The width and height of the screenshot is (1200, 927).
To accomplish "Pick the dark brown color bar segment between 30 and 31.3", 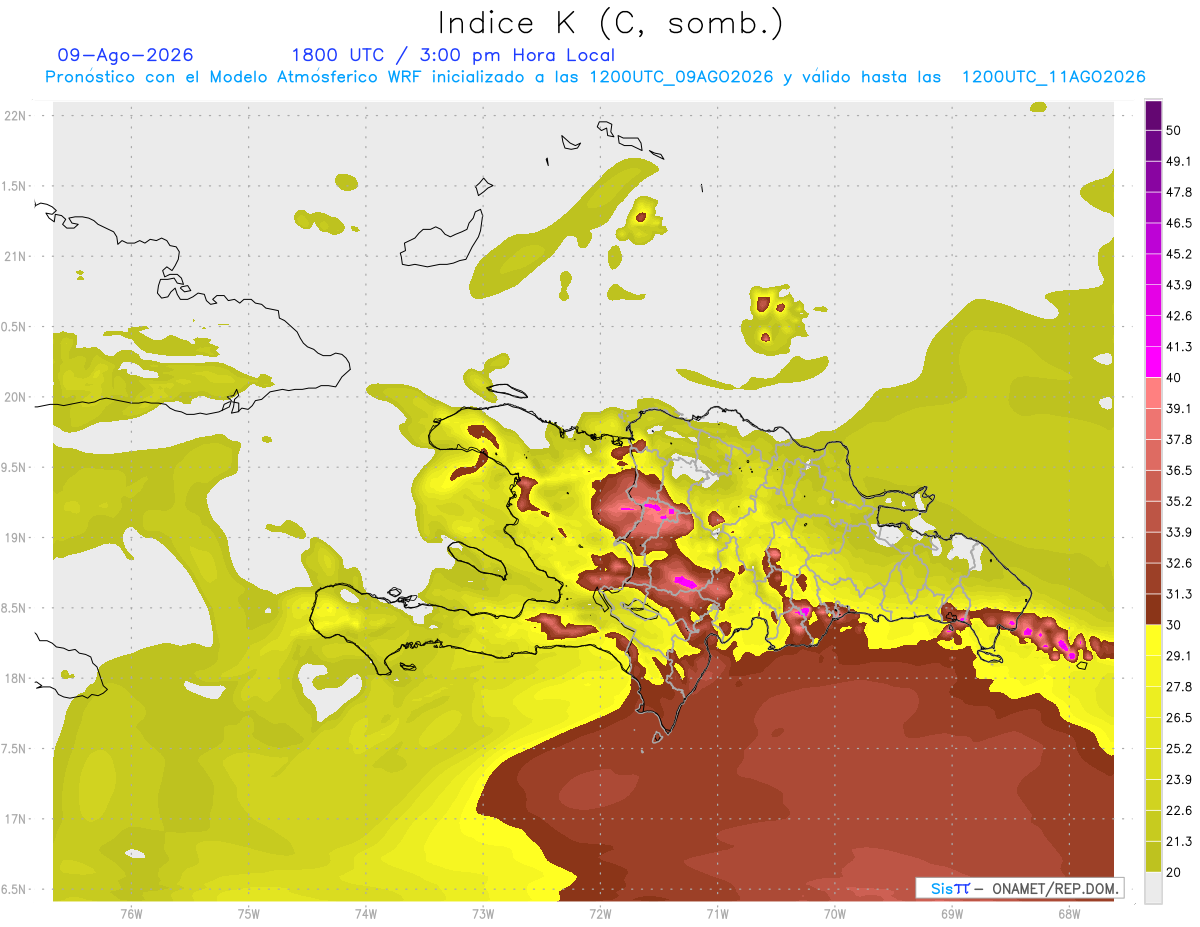I will pyautogui.click(x=1153, y=609).
